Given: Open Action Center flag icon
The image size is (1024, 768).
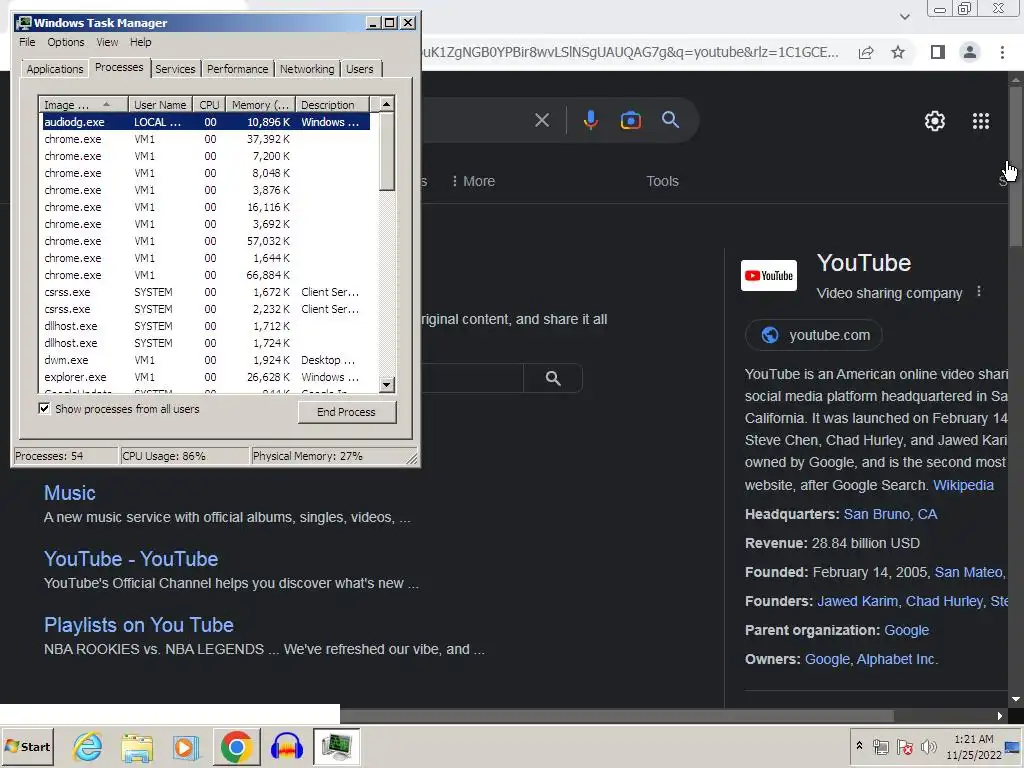Looking at the screenshot, I should pyautogui.click(x=904, y=746).
